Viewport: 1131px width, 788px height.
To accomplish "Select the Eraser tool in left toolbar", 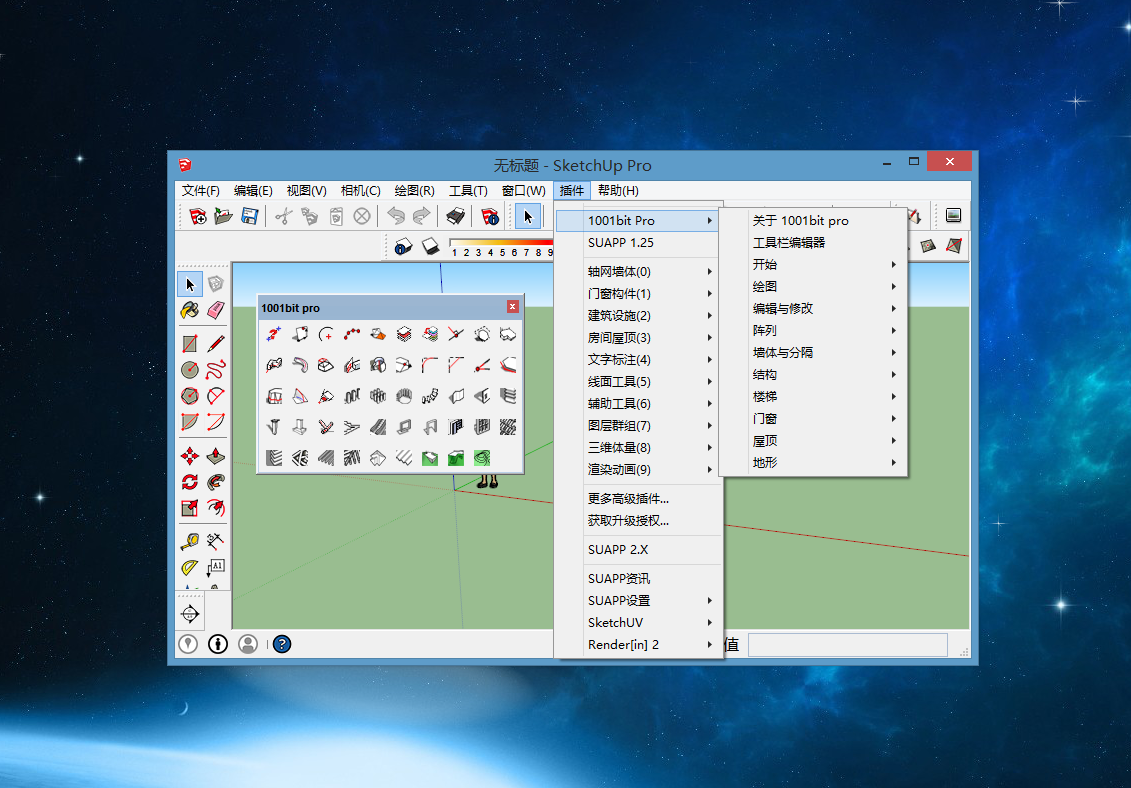I will 216,310.
